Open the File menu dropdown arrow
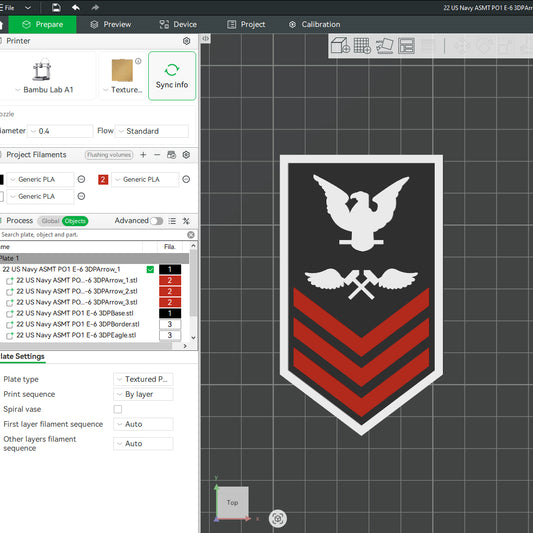Screen dimensions: 533x533 (28, 7)
